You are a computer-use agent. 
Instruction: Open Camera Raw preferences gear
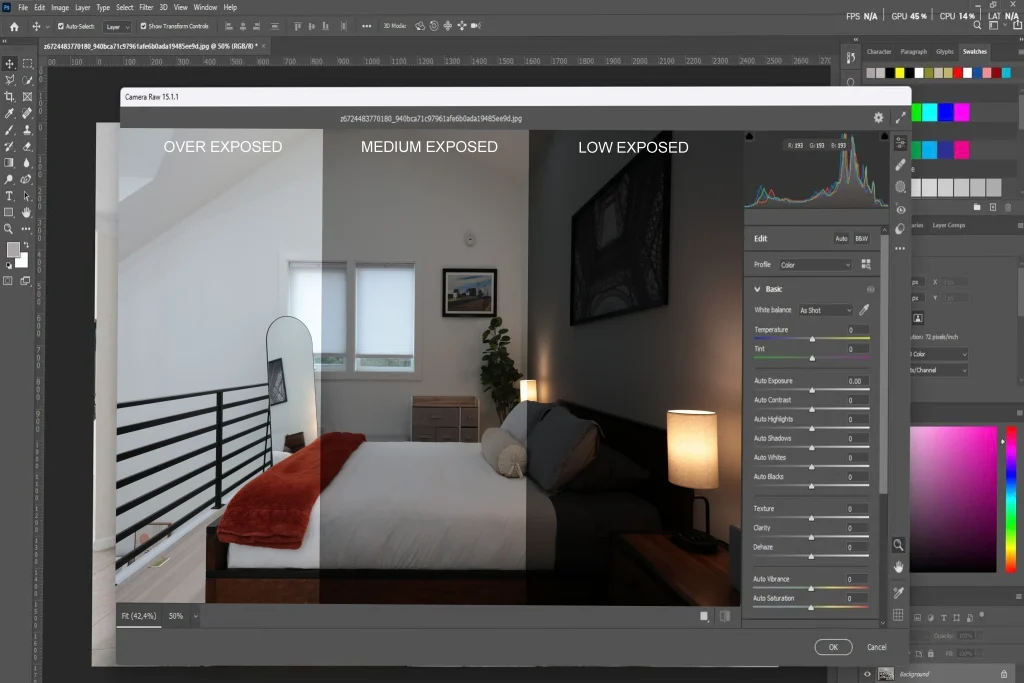[x=879, y=118]
